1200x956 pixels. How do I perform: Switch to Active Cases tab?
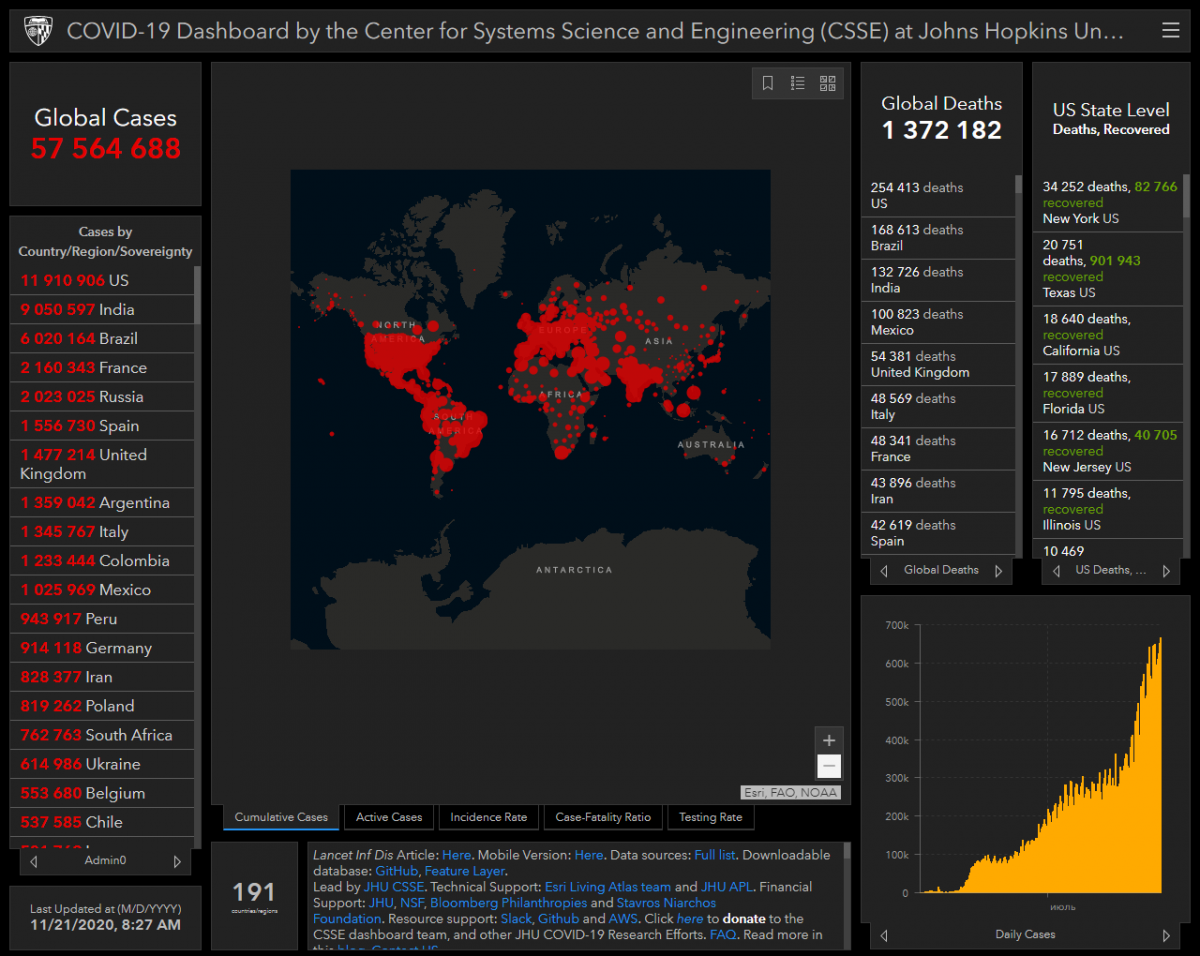(x=389, y=817)
